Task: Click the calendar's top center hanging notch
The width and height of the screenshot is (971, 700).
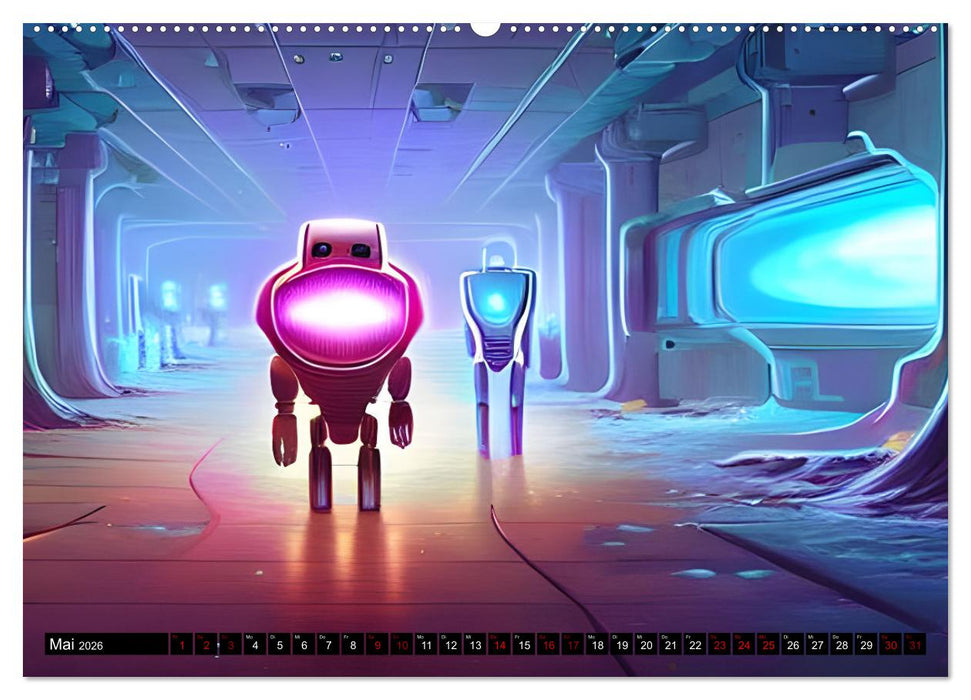Action: 485,28
